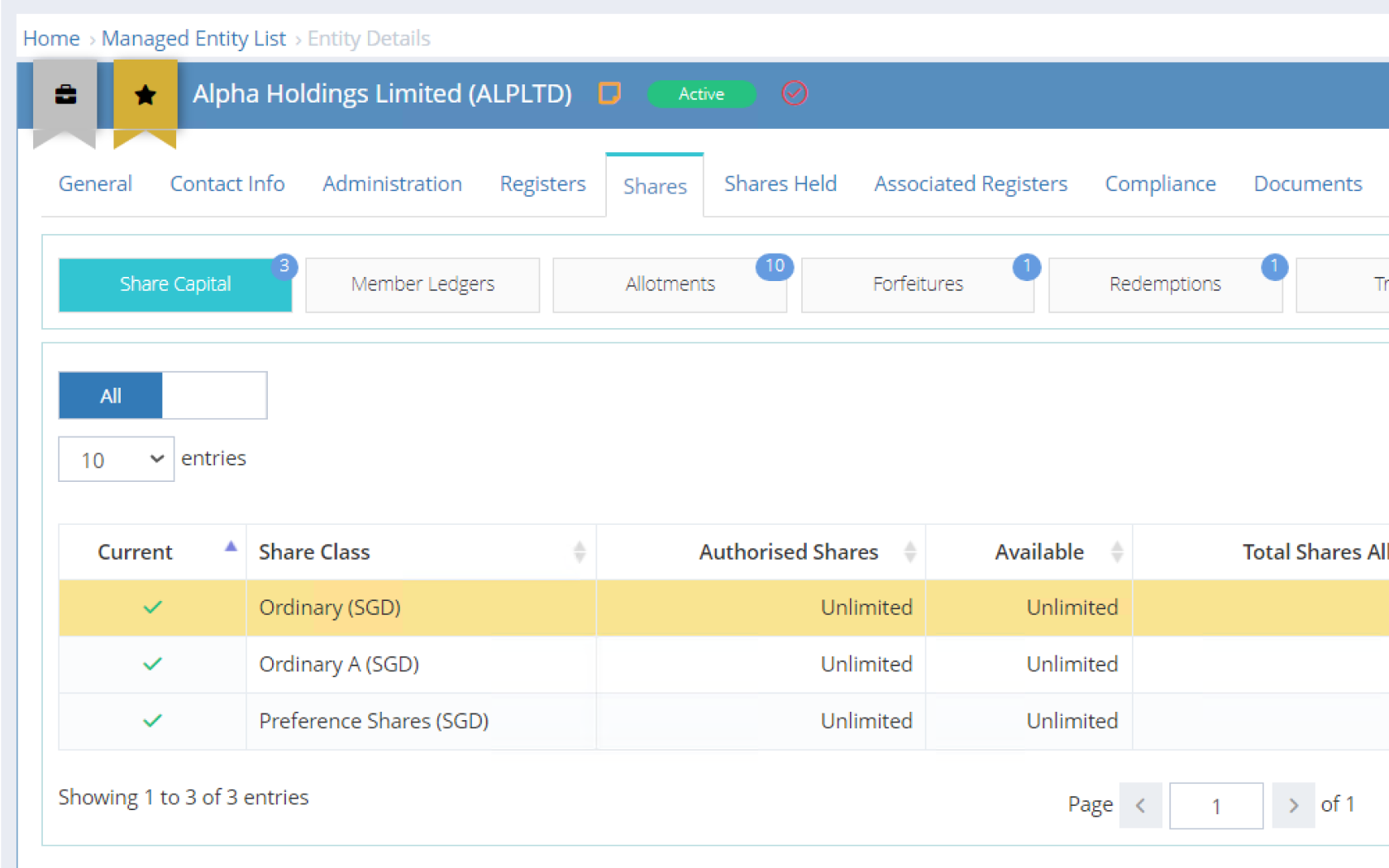This screenshot has height=868, width=1389.
Task: Go to previous page arrow
Action: coord(1140,805)
